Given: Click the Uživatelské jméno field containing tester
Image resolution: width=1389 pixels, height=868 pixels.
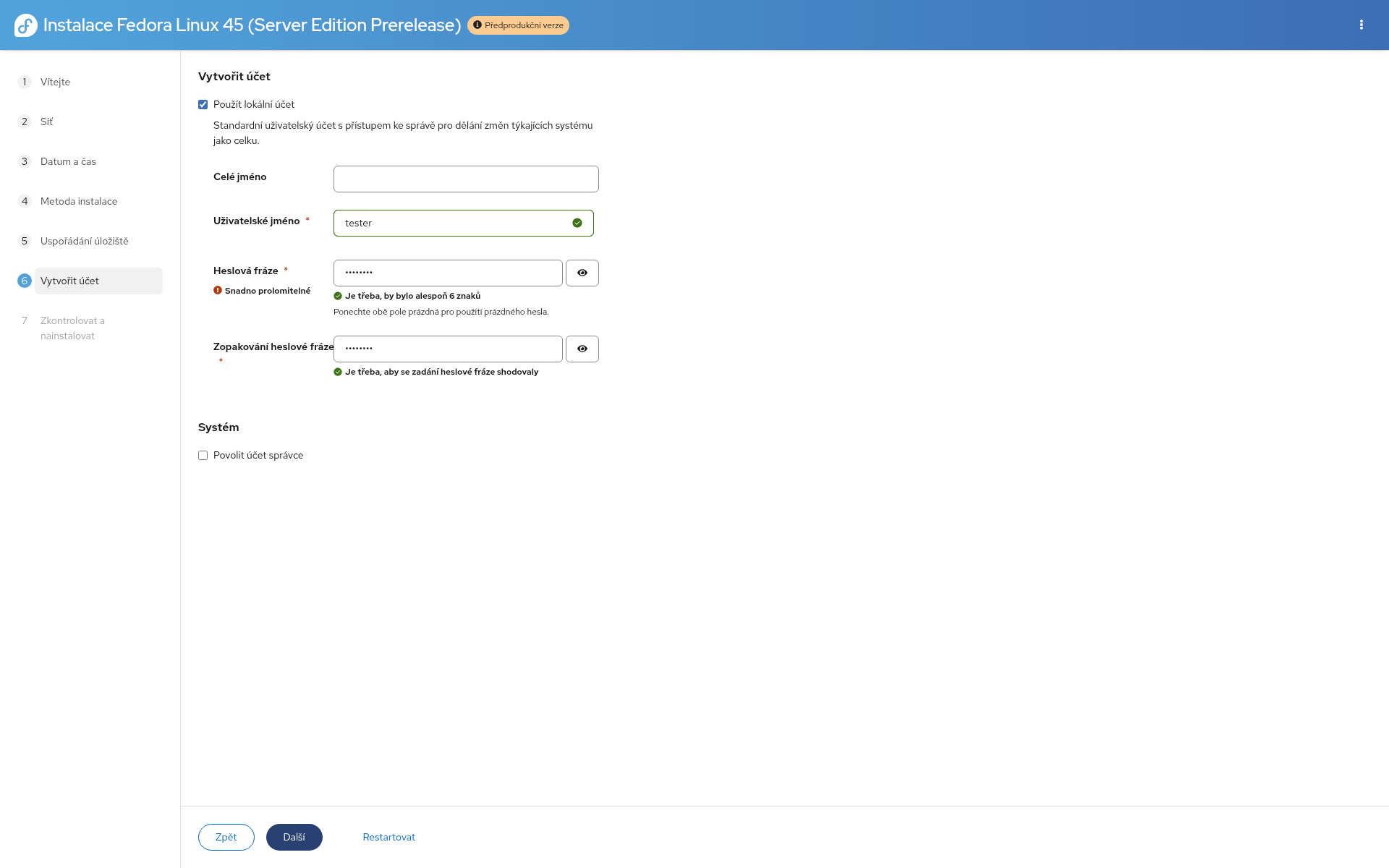Looking at the screenshot, I should tap(464, 223).
